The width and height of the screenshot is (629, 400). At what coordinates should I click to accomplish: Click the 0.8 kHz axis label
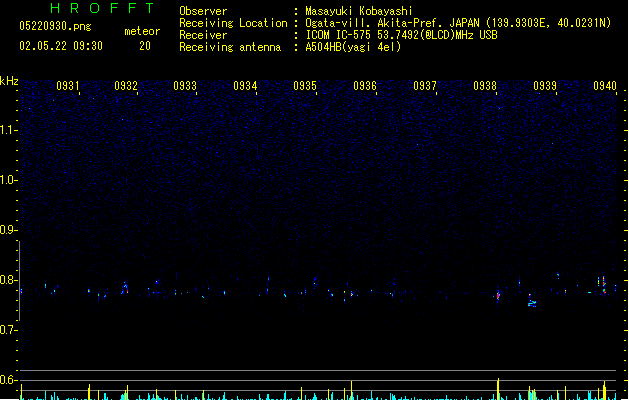pyautogui.click(x=8, y=280)
